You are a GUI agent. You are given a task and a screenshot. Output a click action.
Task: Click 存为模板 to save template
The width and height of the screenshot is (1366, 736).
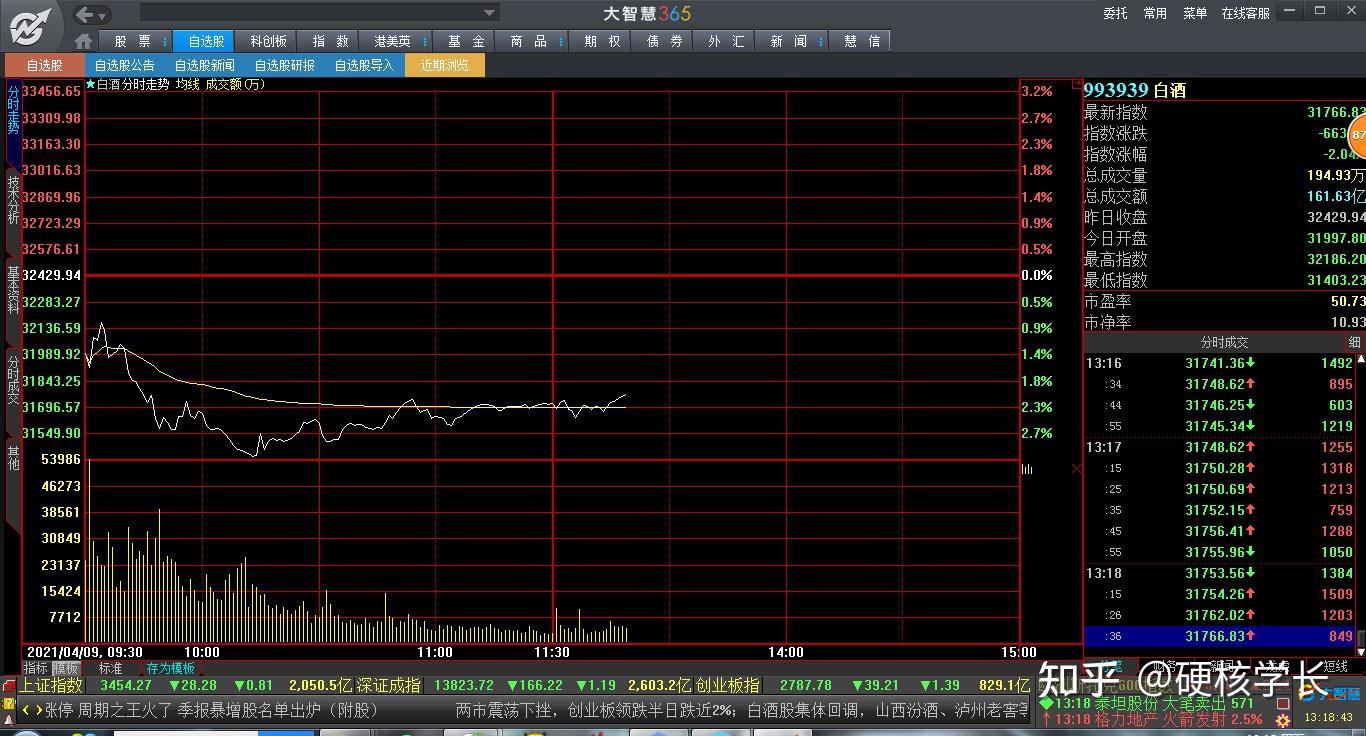tap(170, 668)
